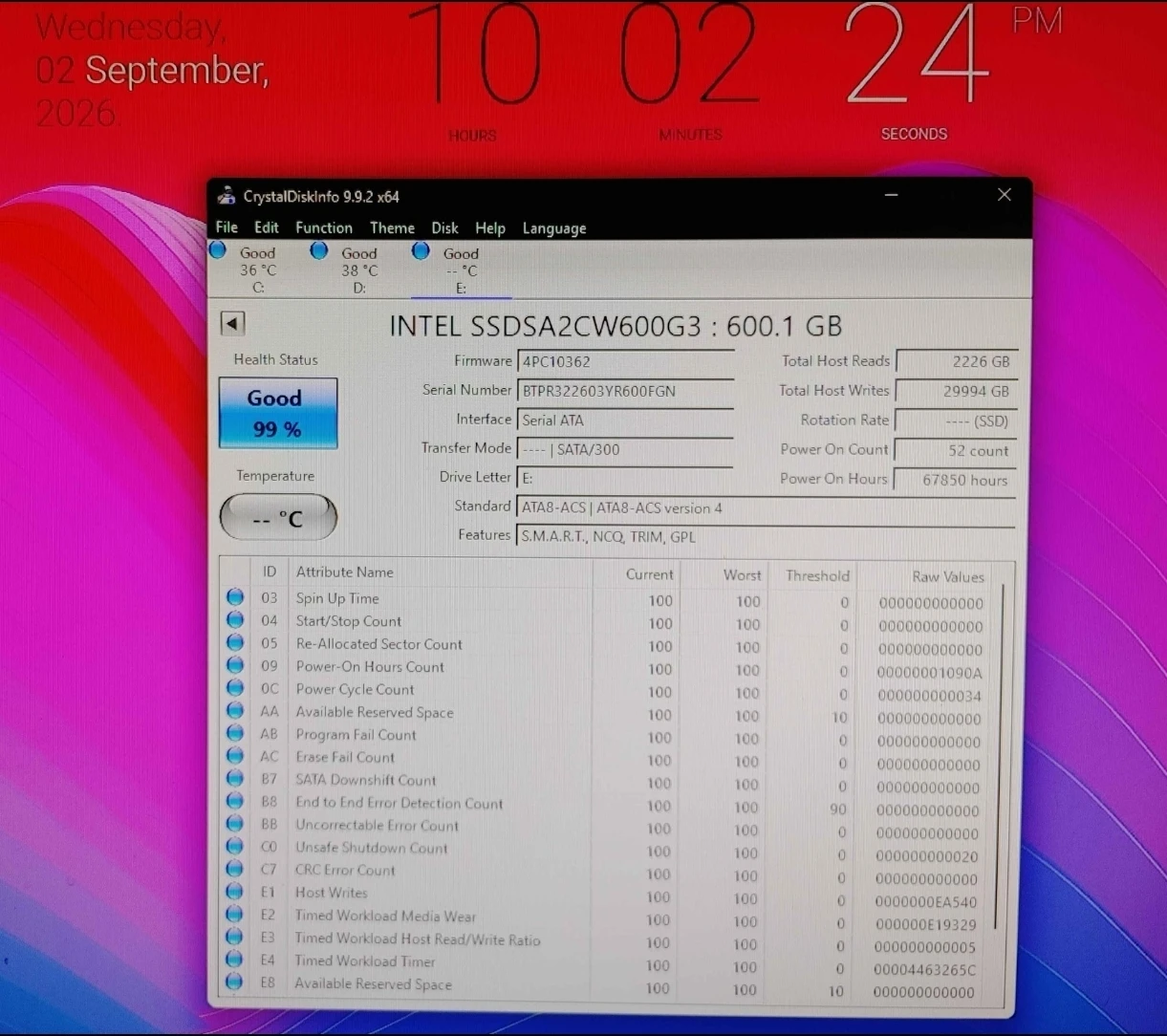The image size is (1167, 1036).
Task: Click the Features S.M.A.R.T. field
Action: coord(766,537)
